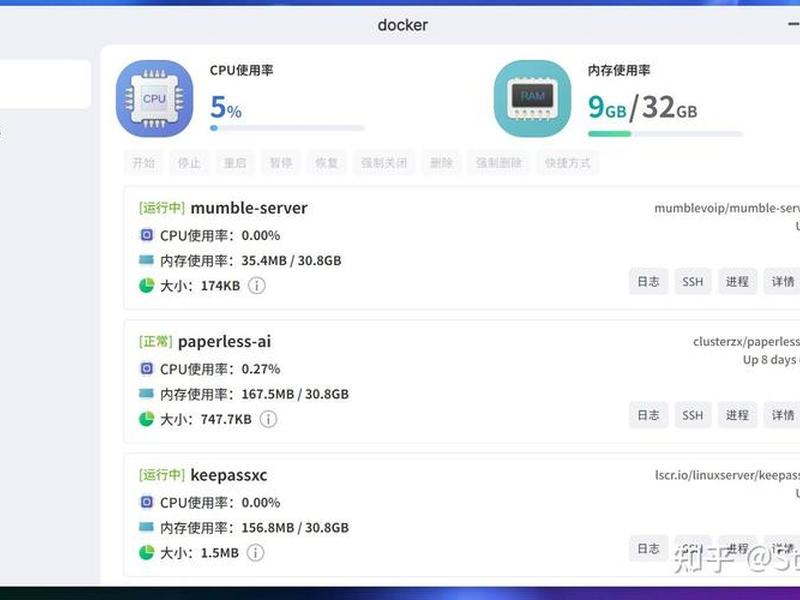
Task: Click the 停止 (stop) button
Action: [189, 163]
